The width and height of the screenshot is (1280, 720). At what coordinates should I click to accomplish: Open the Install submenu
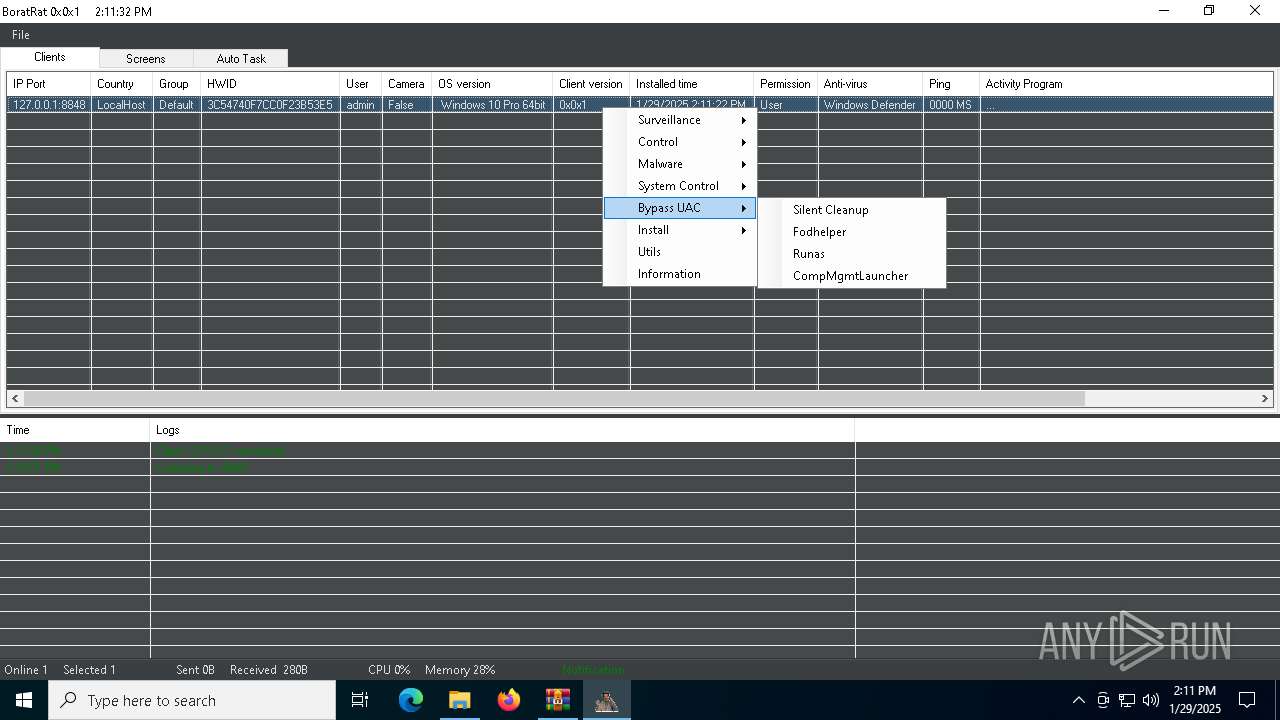(680, 230)
